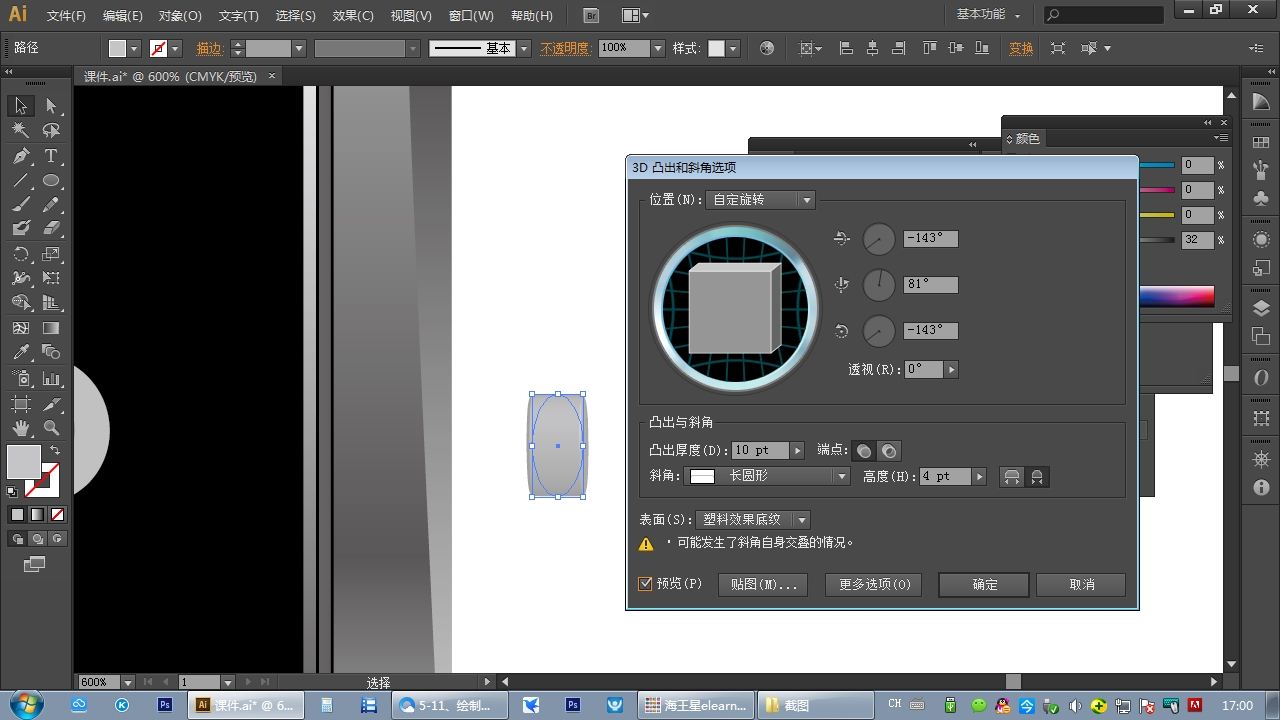Click the color spectrum bar in 颜色 panel
Viewport: 1280px width, 720px height.
coord(1176,296)
